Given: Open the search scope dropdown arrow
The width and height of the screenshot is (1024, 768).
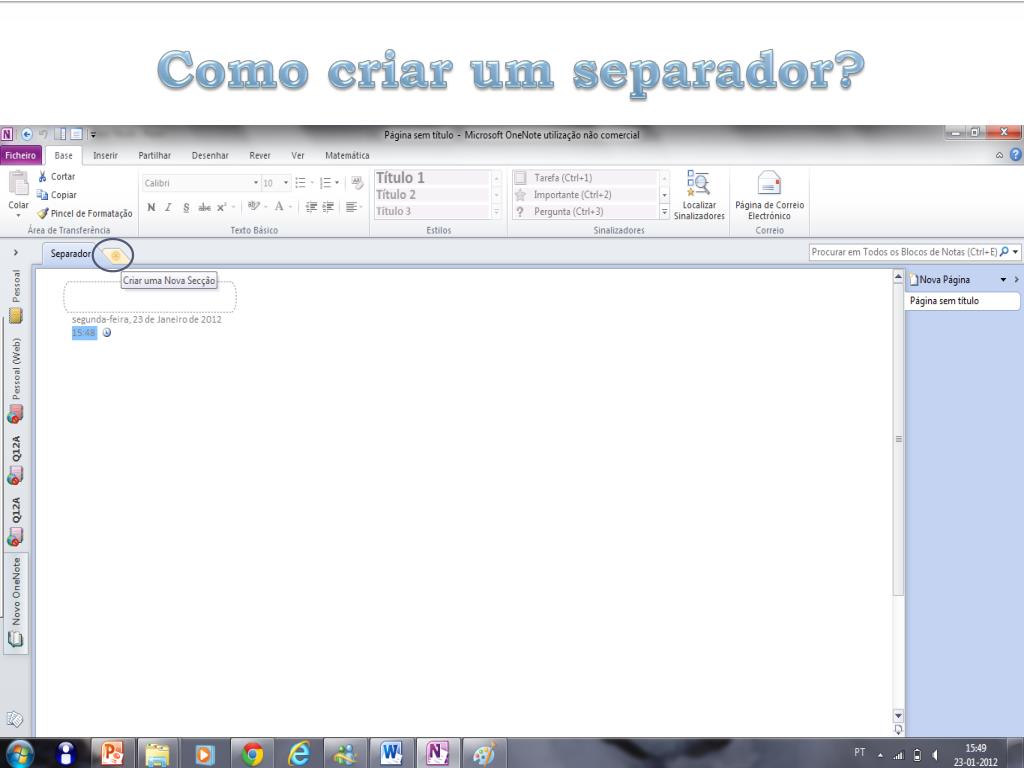Looking at the screenshot, I should pos(1016,252).
